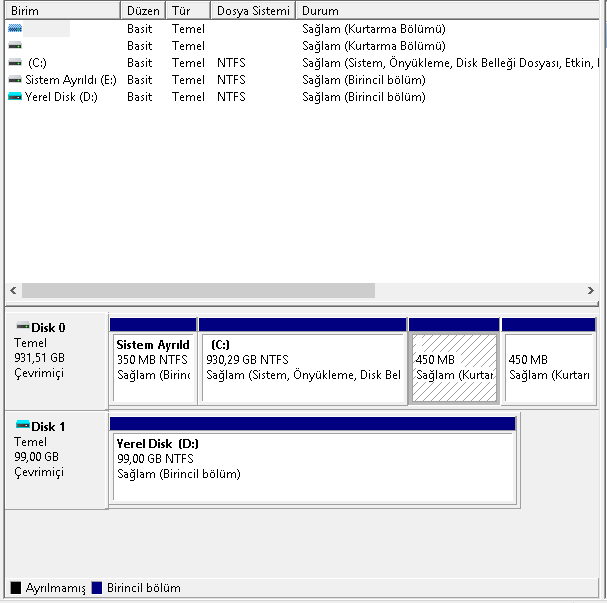Image resolution: width=607 pixels, height=603 pixels.
Task: Select the last 450 MB recovery partition of Disk 0
Action: click(549, 361)
